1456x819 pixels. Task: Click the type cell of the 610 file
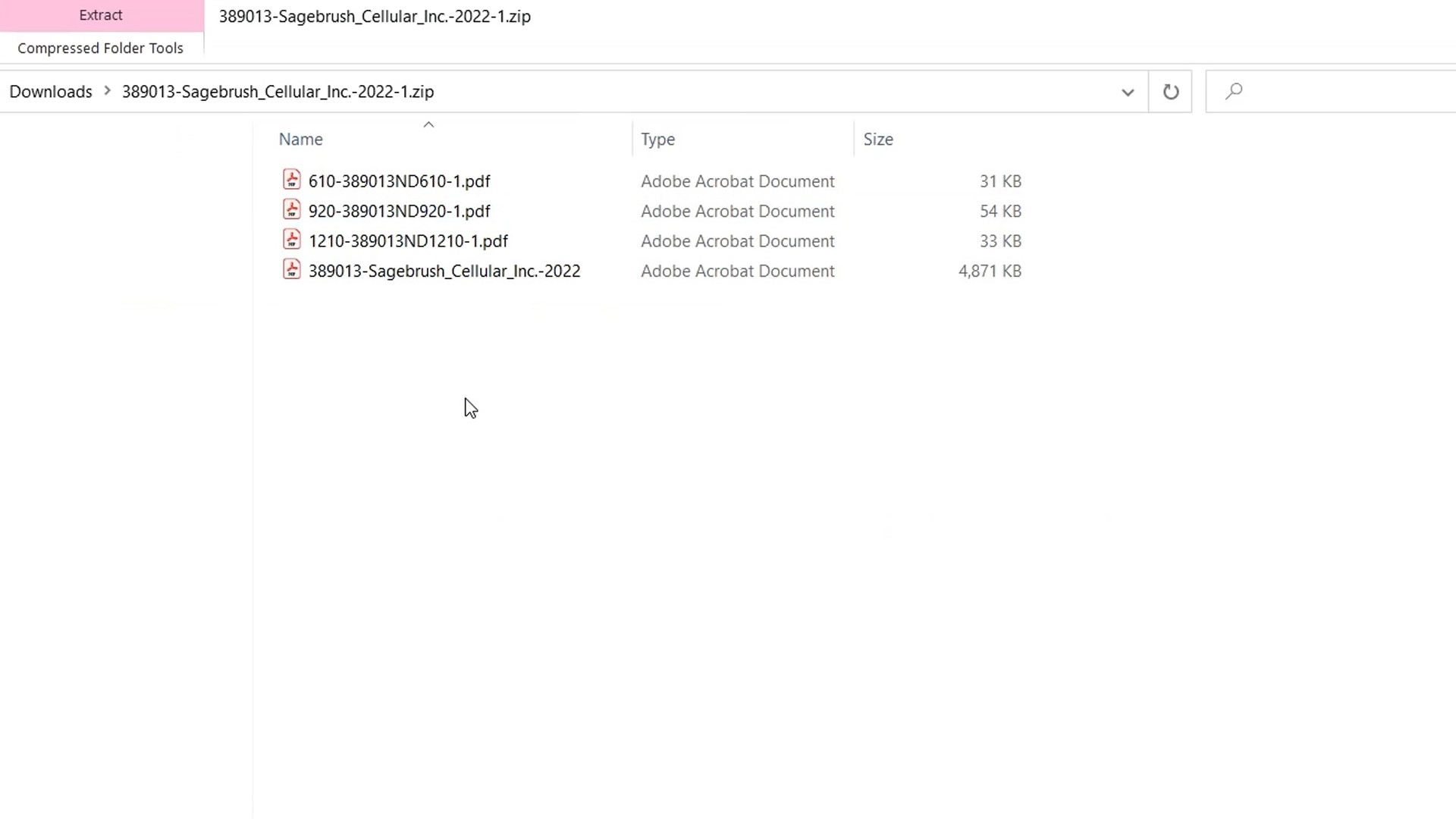(x=738, y=181)
